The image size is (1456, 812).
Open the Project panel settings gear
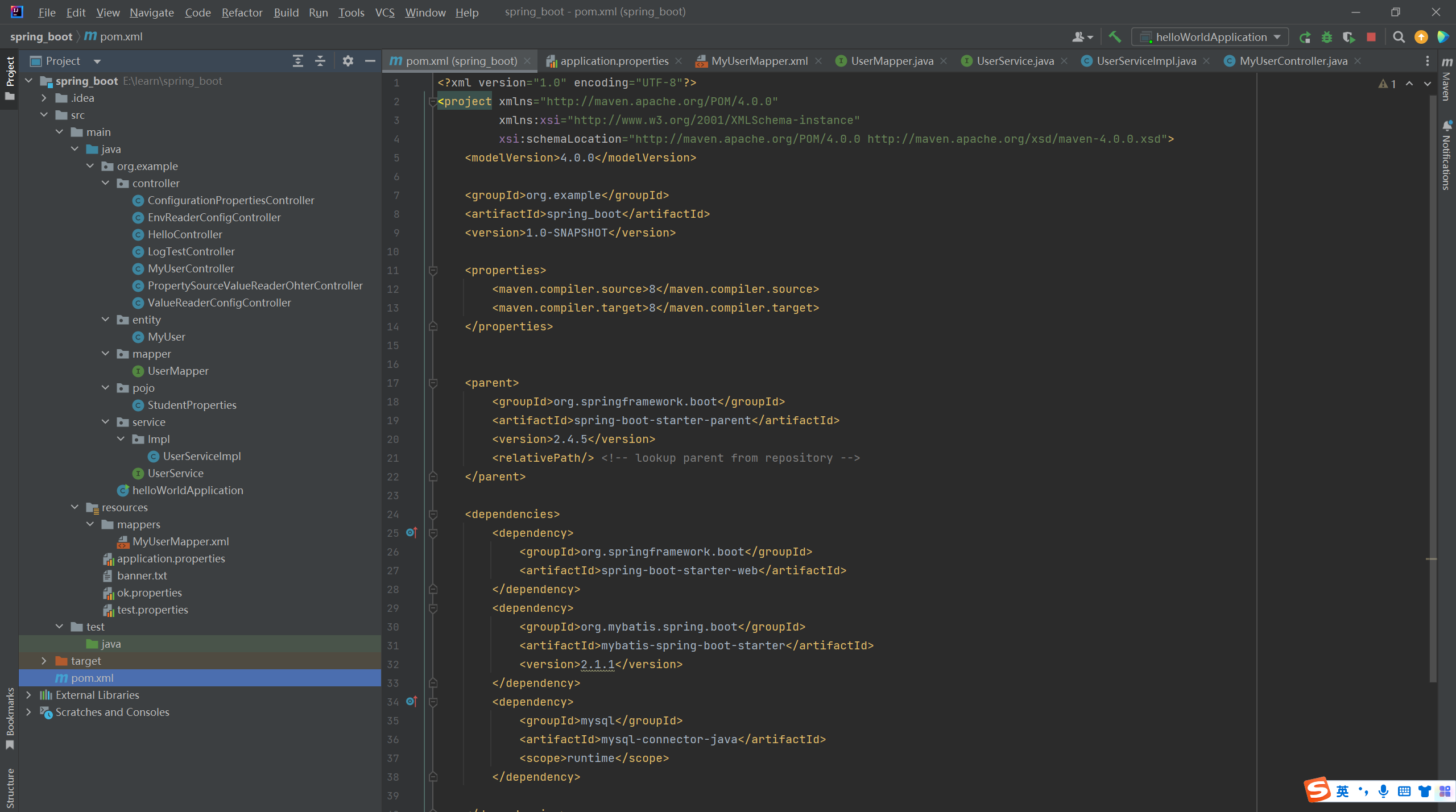pyautogui.click(x=348, y=61)
